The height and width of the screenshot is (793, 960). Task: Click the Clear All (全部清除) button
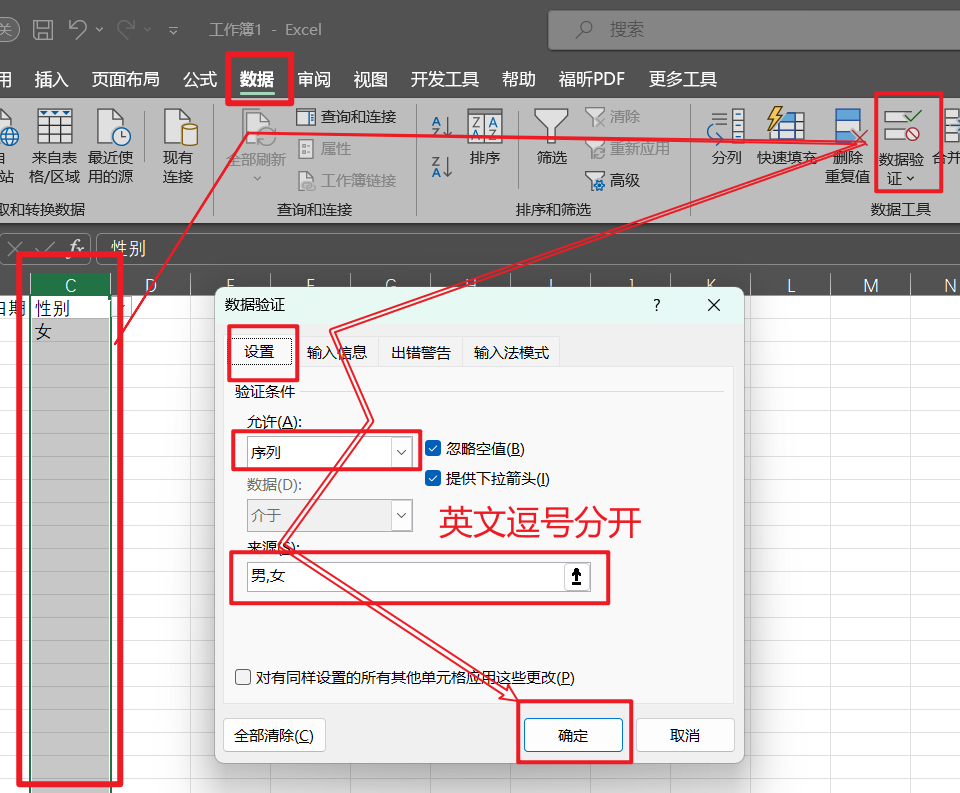click(x=273, y=735)
